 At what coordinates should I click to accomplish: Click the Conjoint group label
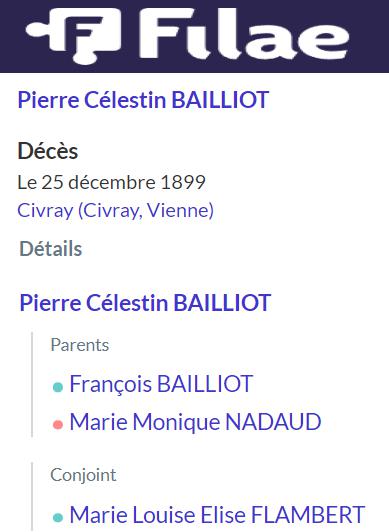coord(83,475)
